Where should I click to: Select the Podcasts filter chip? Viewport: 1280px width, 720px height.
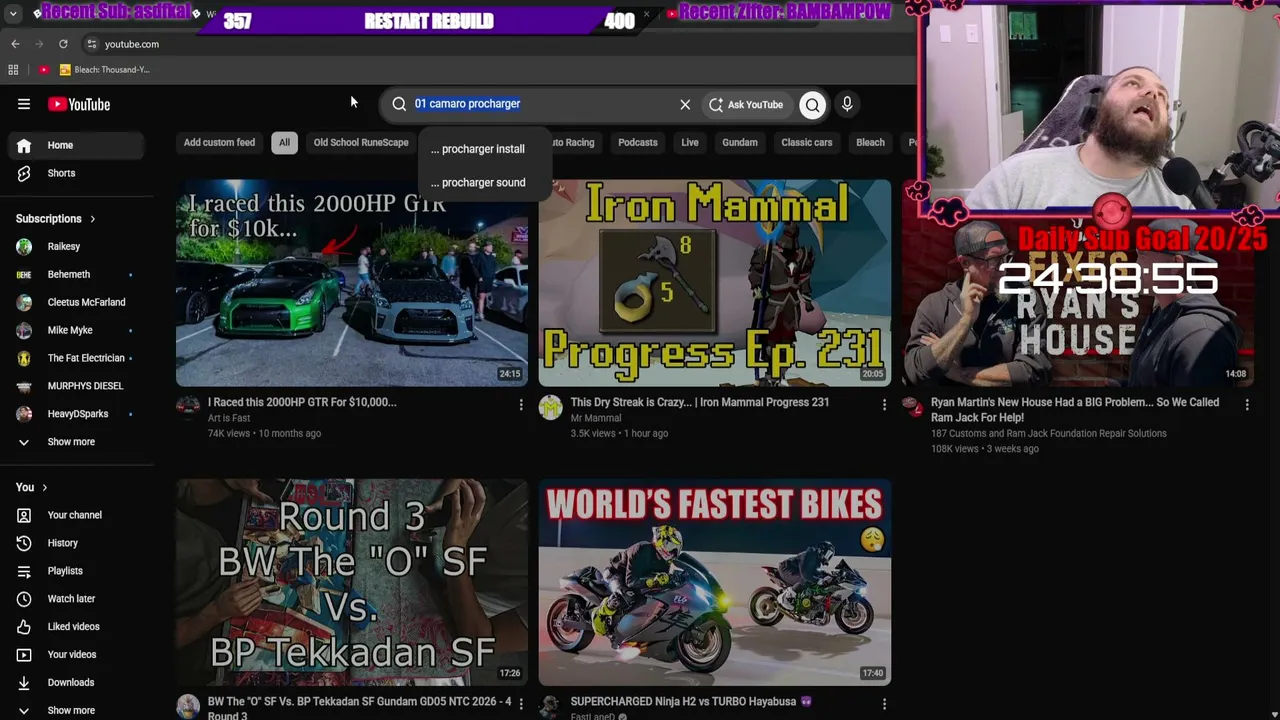[638, 142]
